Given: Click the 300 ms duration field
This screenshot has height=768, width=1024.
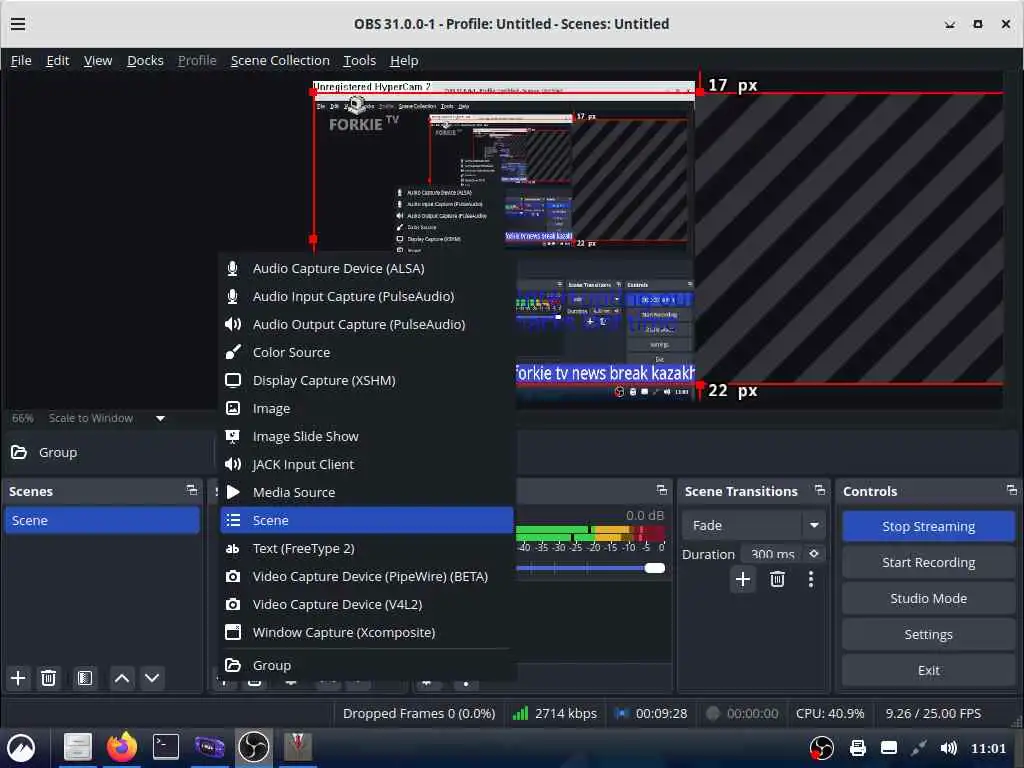Looking at the screenshot, I should (x=773, y=554).
